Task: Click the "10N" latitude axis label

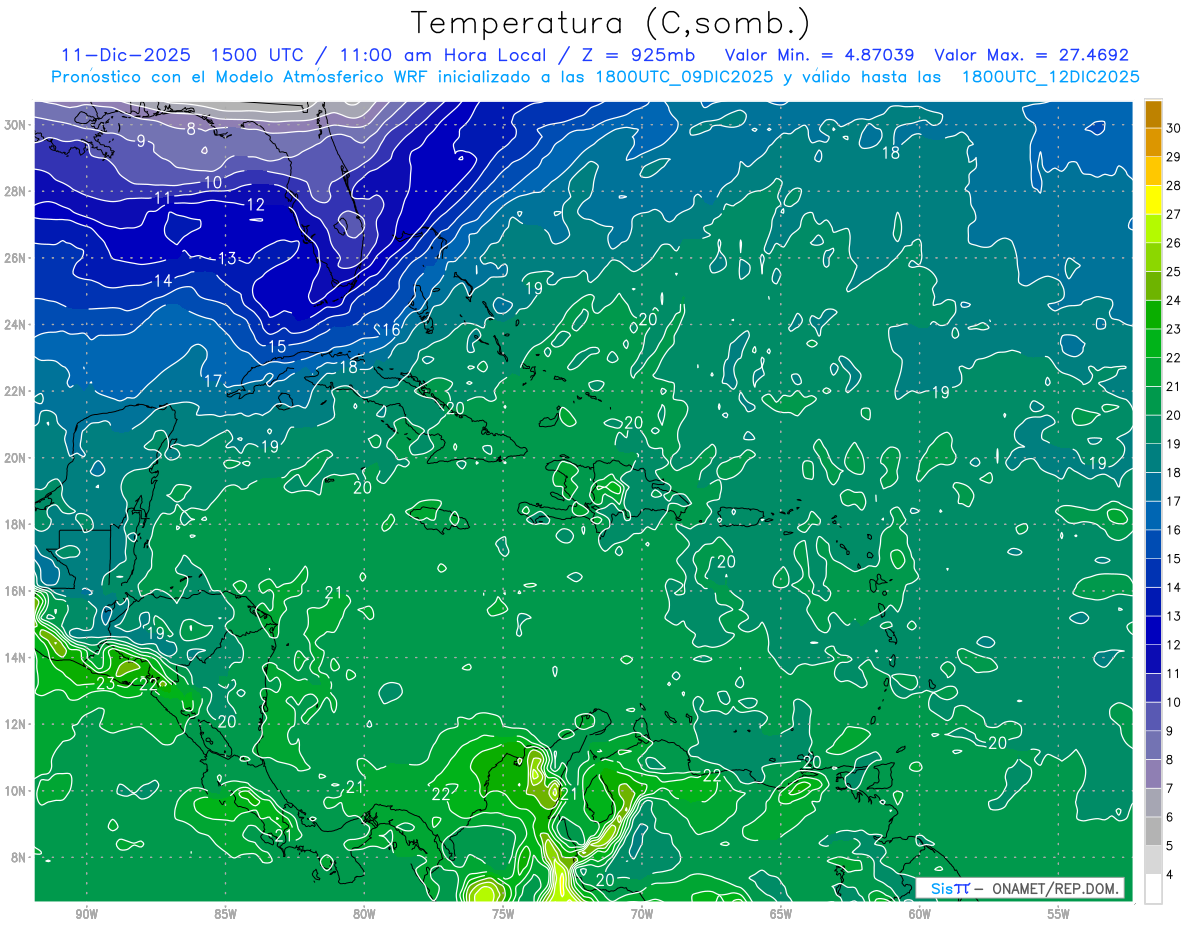Action: (17, 791)
